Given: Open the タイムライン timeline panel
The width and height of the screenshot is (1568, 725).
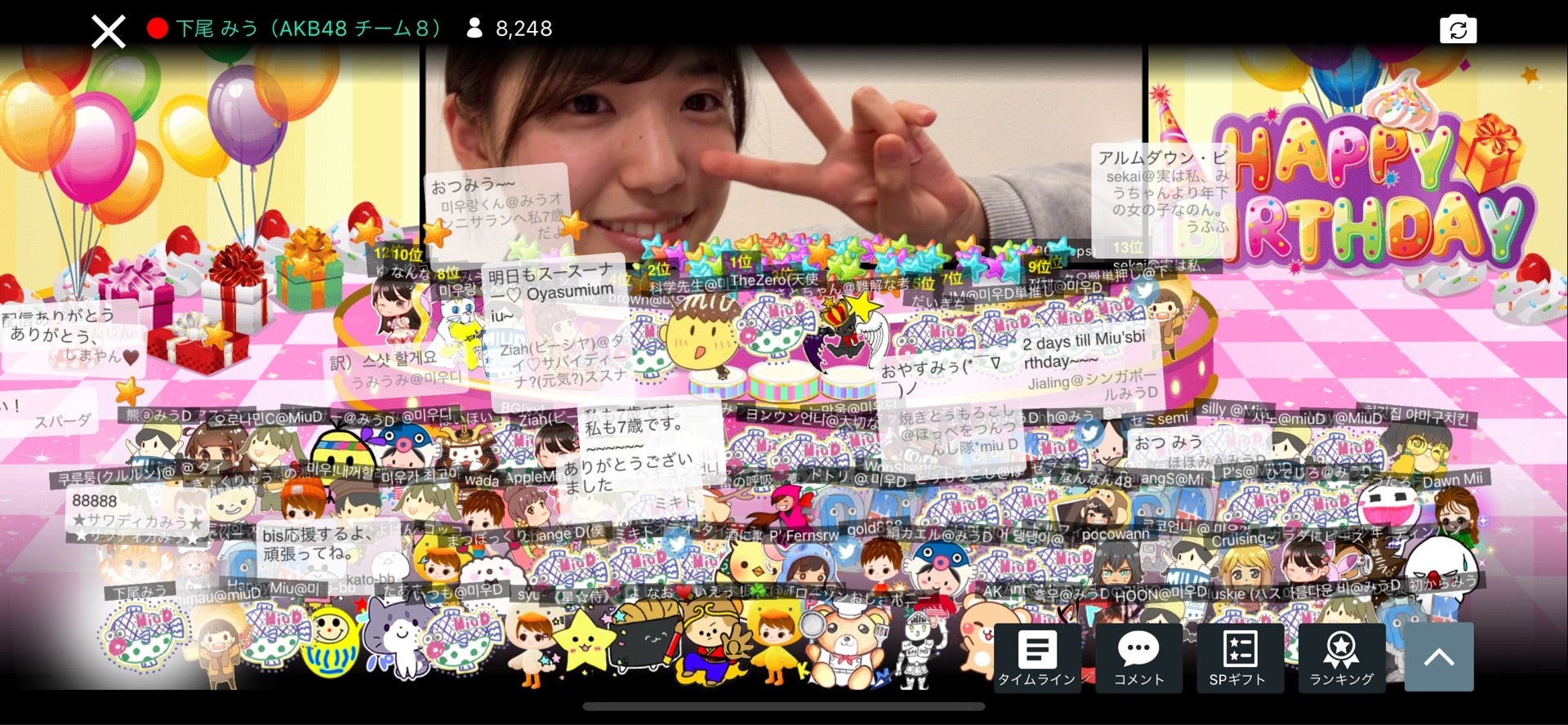Looking at the screenshot, I should (1037, 658).
